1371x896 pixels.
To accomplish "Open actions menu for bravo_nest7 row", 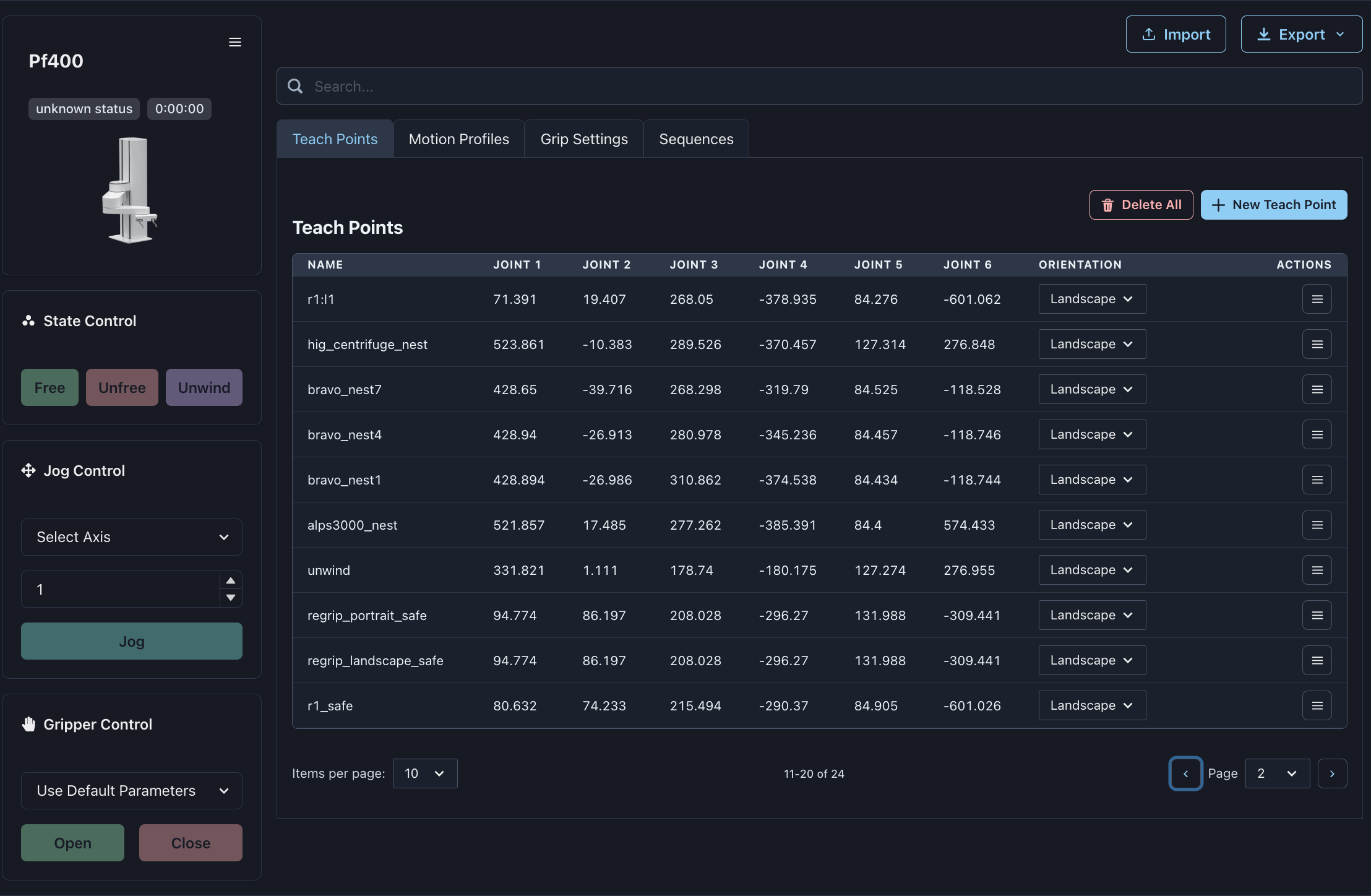I will coord(1317,389).
